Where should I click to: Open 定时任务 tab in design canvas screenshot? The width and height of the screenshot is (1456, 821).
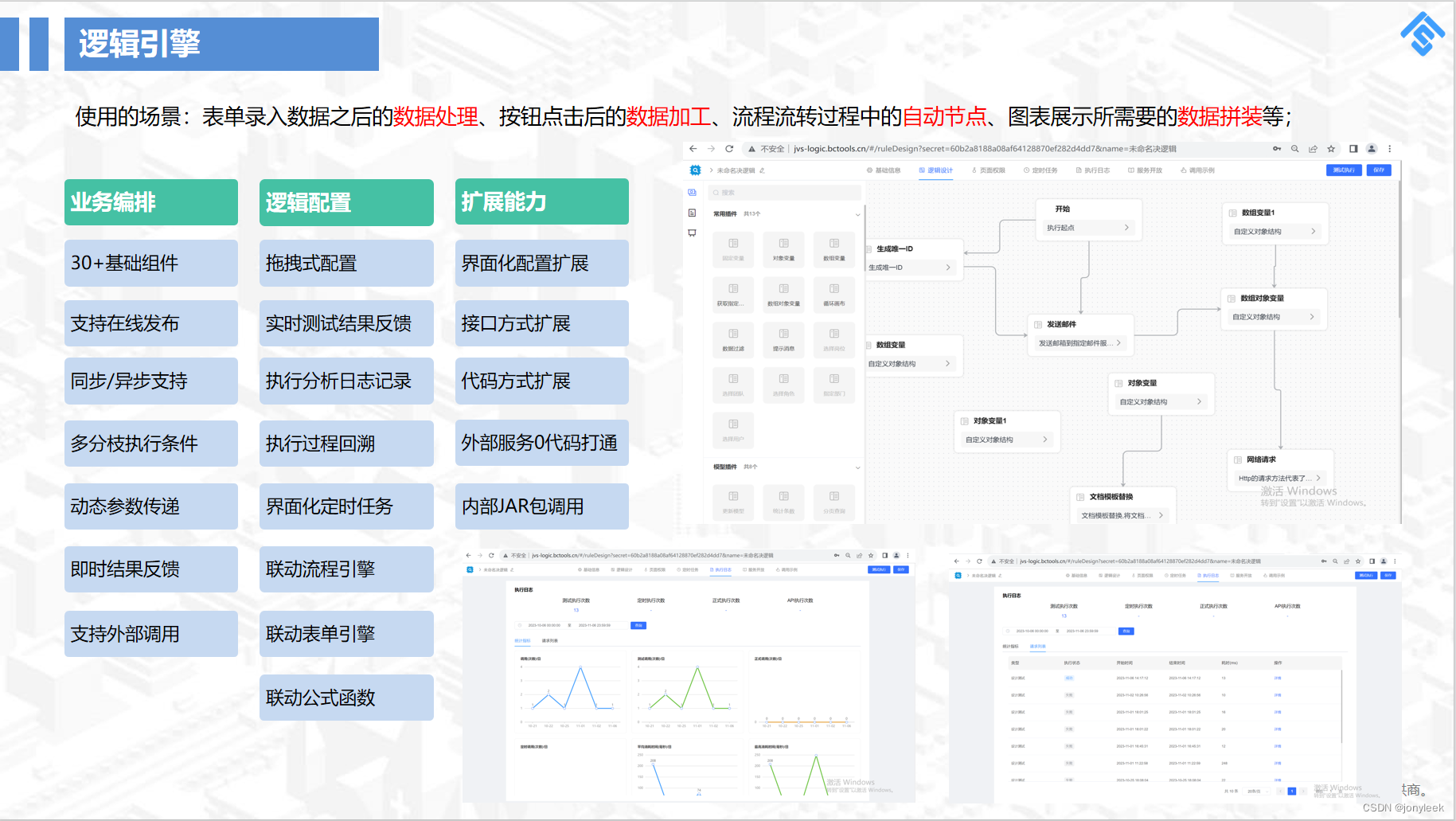[x=1040, y=170]
